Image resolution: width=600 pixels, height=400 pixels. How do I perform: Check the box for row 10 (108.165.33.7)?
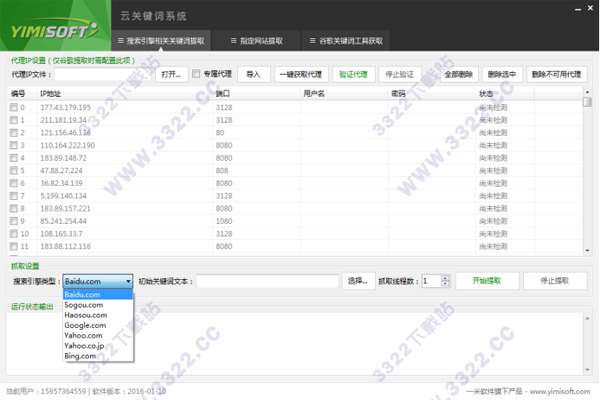point(14,233)
